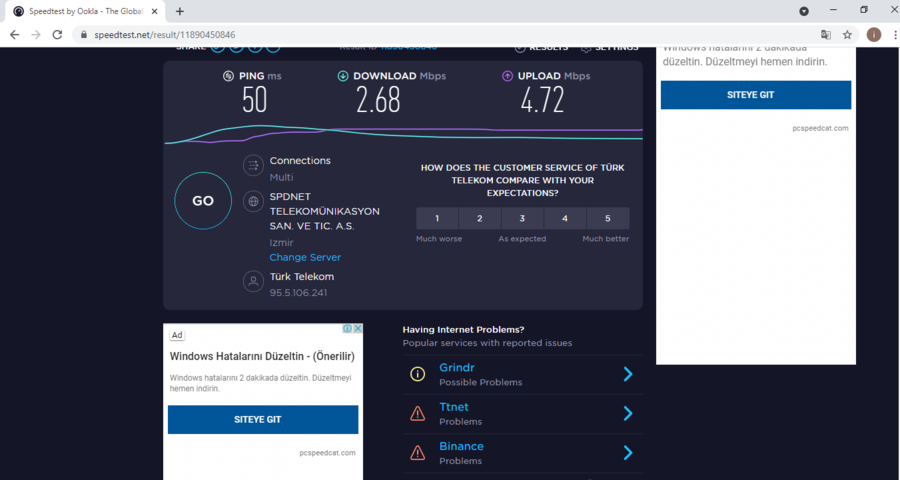Expand the Grindr row chevron

tap(628, 374)
